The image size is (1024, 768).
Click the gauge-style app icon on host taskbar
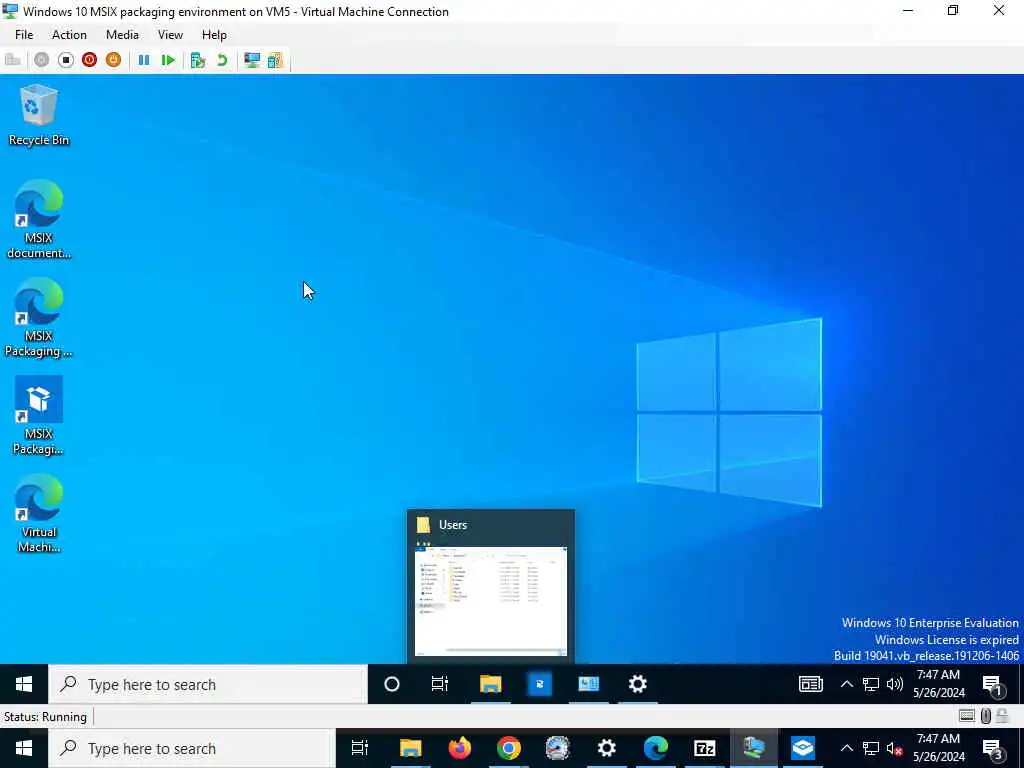558,748
